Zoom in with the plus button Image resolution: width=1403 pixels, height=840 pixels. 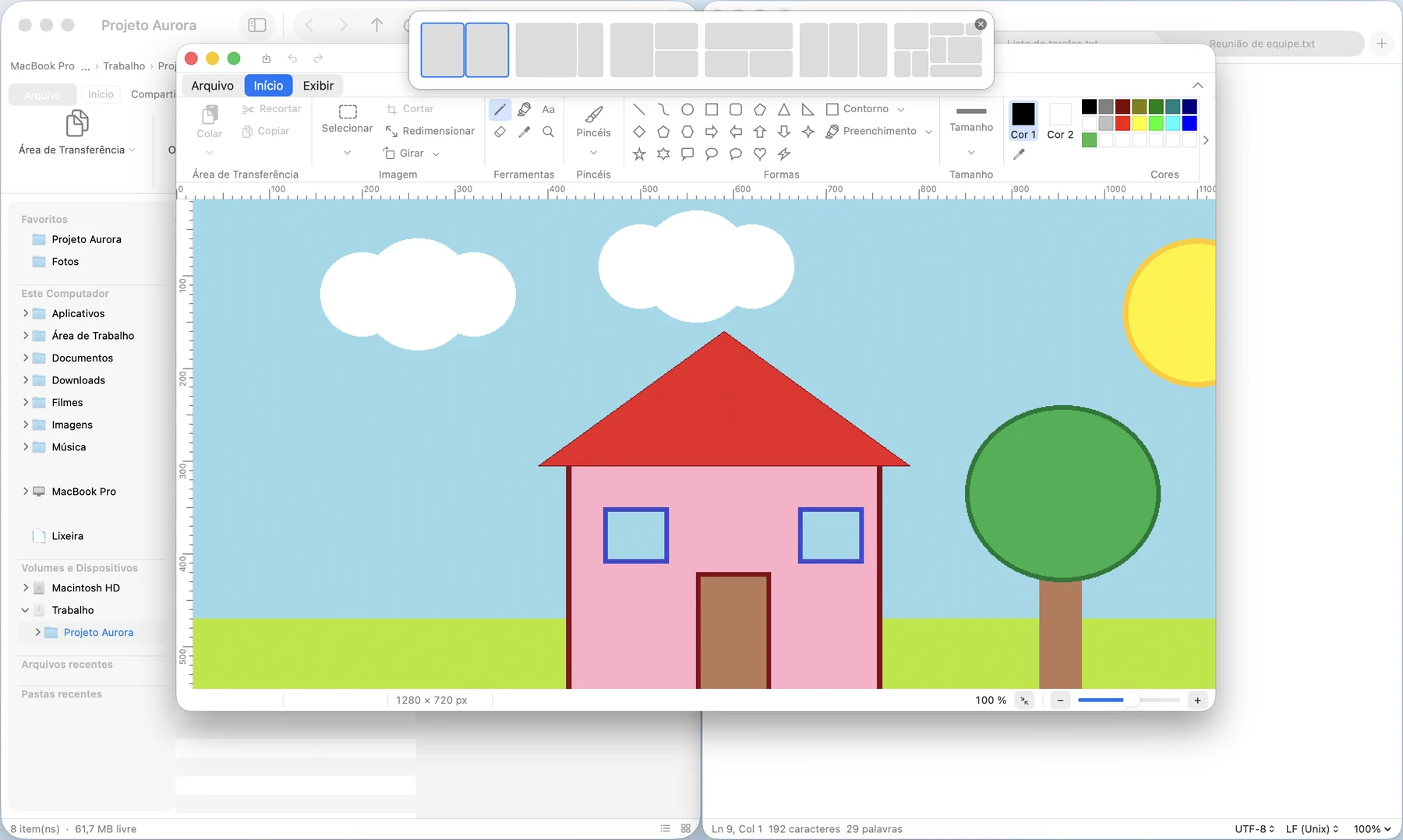(x=1198, y=701)
